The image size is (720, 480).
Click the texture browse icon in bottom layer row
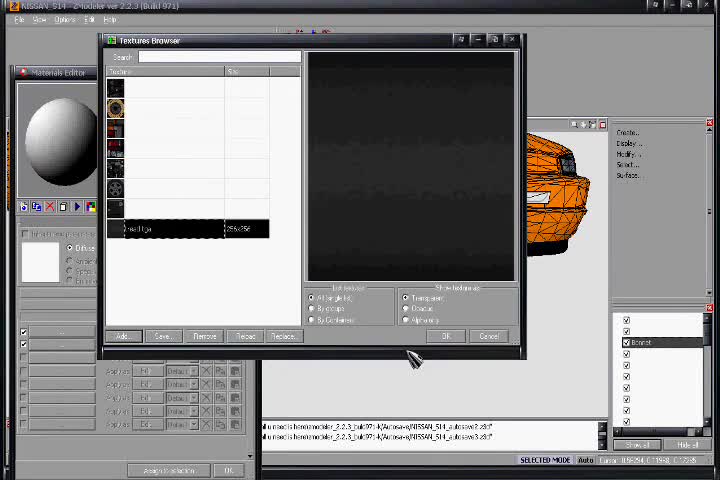(235, 424)
